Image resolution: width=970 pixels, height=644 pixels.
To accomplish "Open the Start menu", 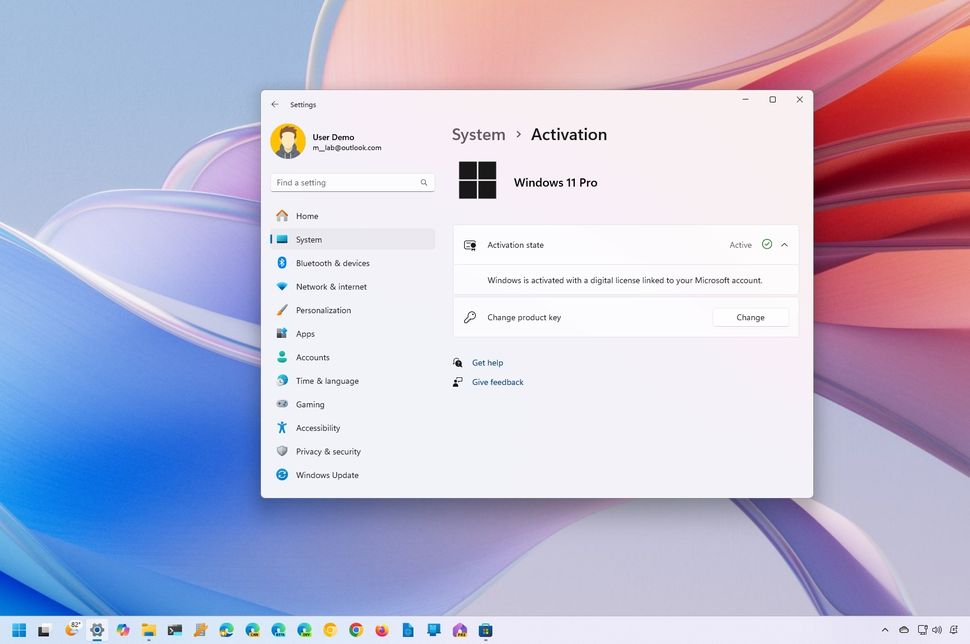I will tap(18, 631).
